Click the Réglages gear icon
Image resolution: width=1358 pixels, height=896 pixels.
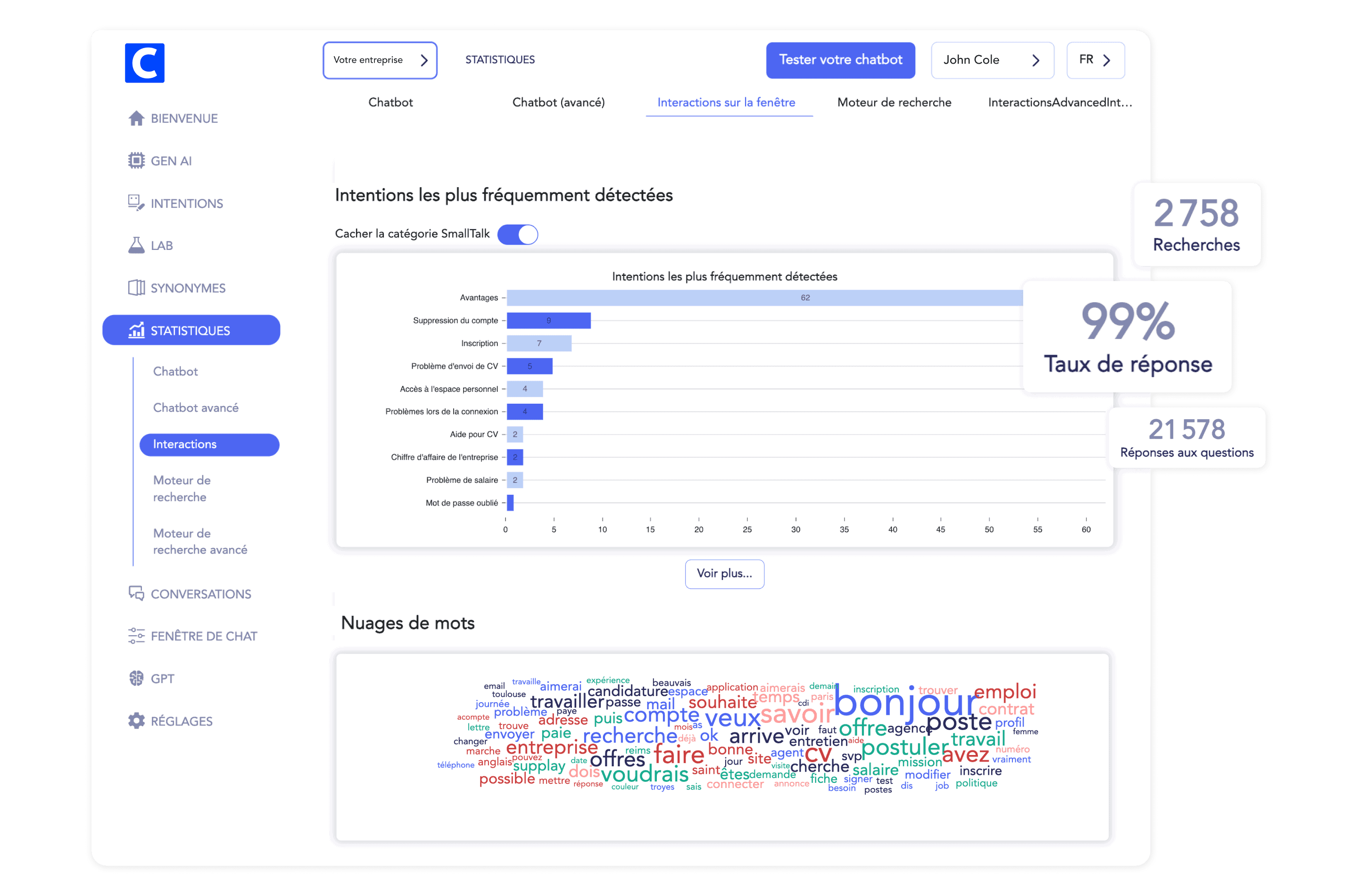coord(136,721)
